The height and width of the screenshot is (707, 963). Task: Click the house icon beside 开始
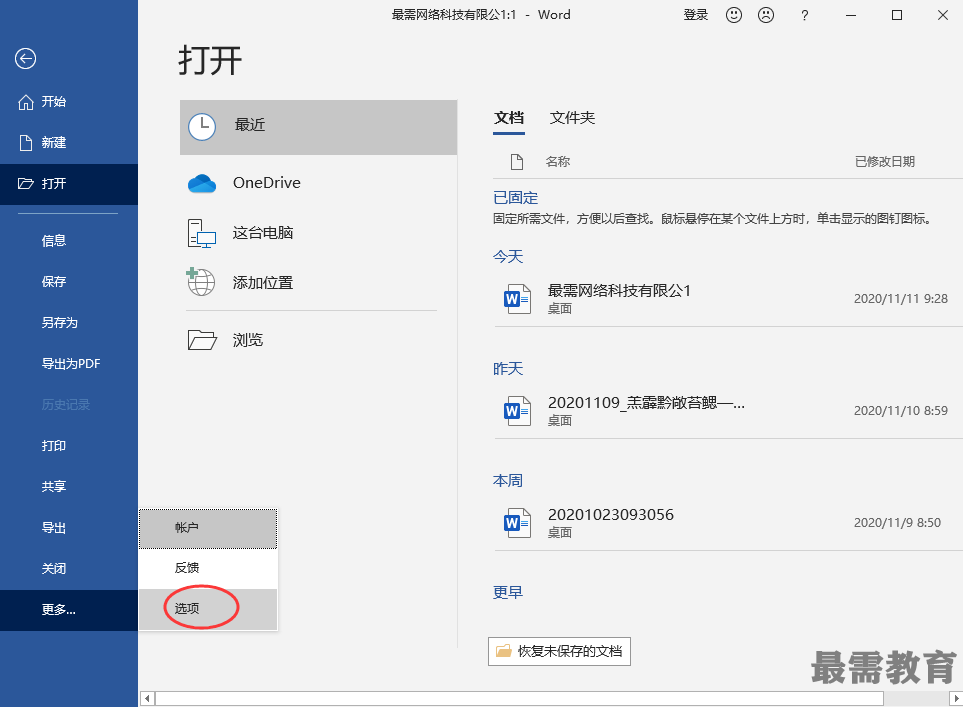click(26, 102)
